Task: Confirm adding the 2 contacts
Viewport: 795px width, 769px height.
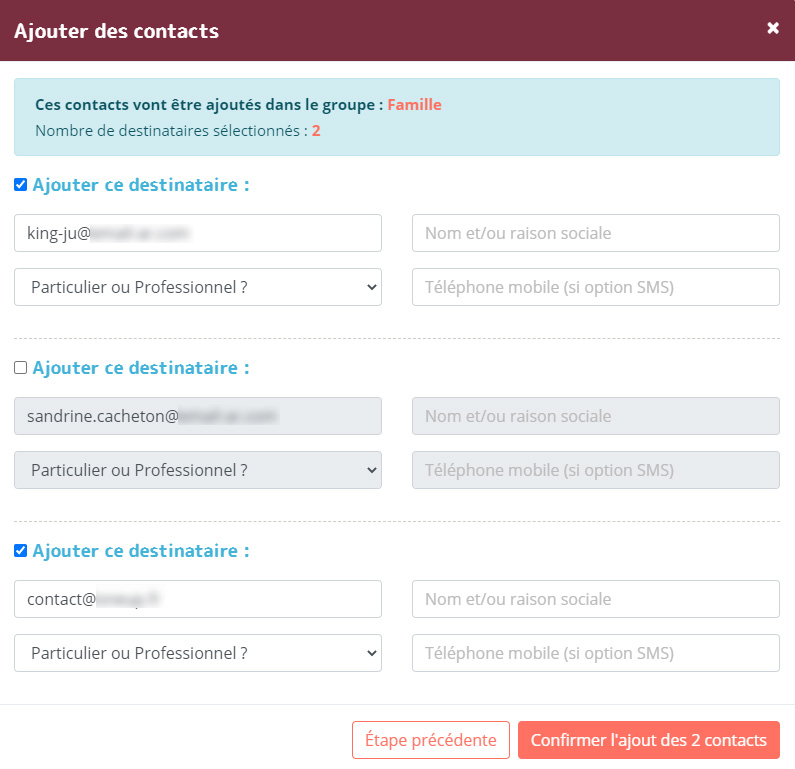Action: pyautogui.click(x=648, y=740)
